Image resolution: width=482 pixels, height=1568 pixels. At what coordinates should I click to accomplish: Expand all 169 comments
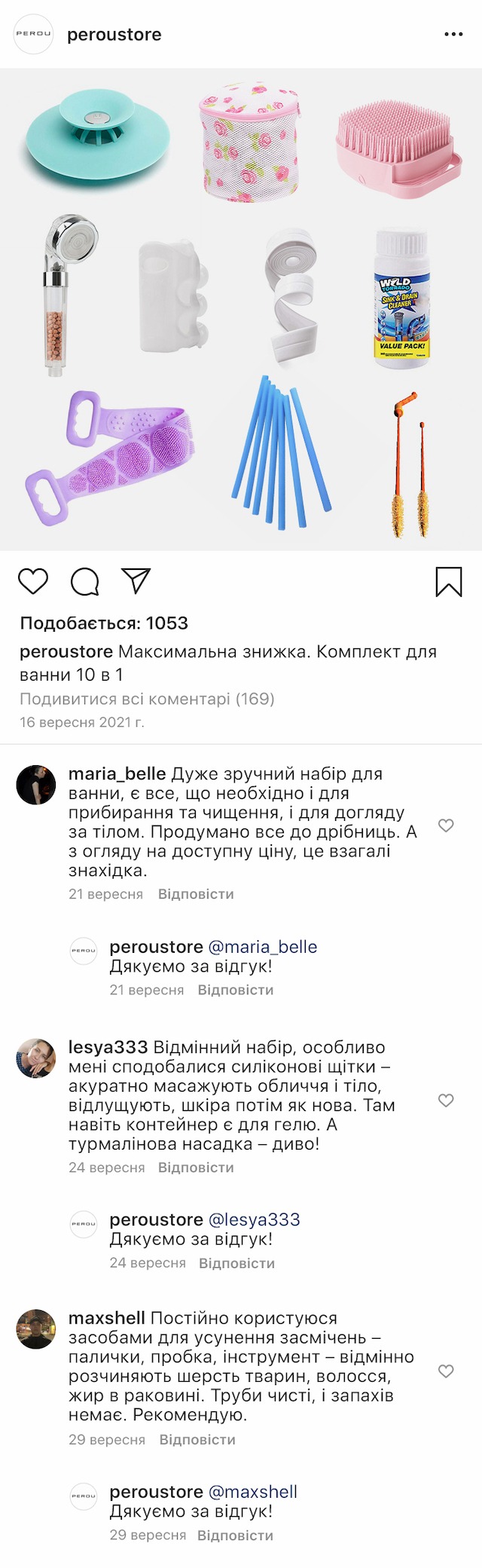[x=147, y=699]
